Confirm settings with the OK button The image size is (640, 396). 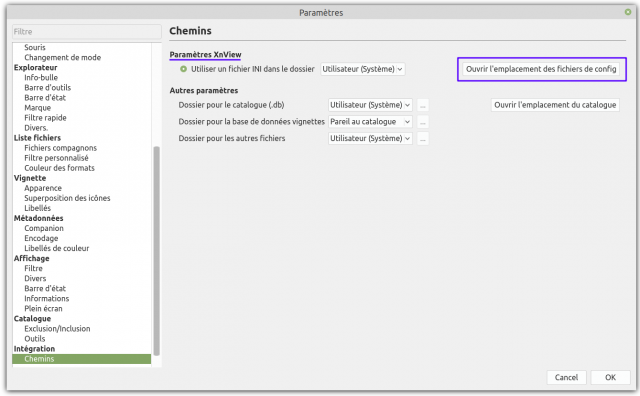click(610, 377)
